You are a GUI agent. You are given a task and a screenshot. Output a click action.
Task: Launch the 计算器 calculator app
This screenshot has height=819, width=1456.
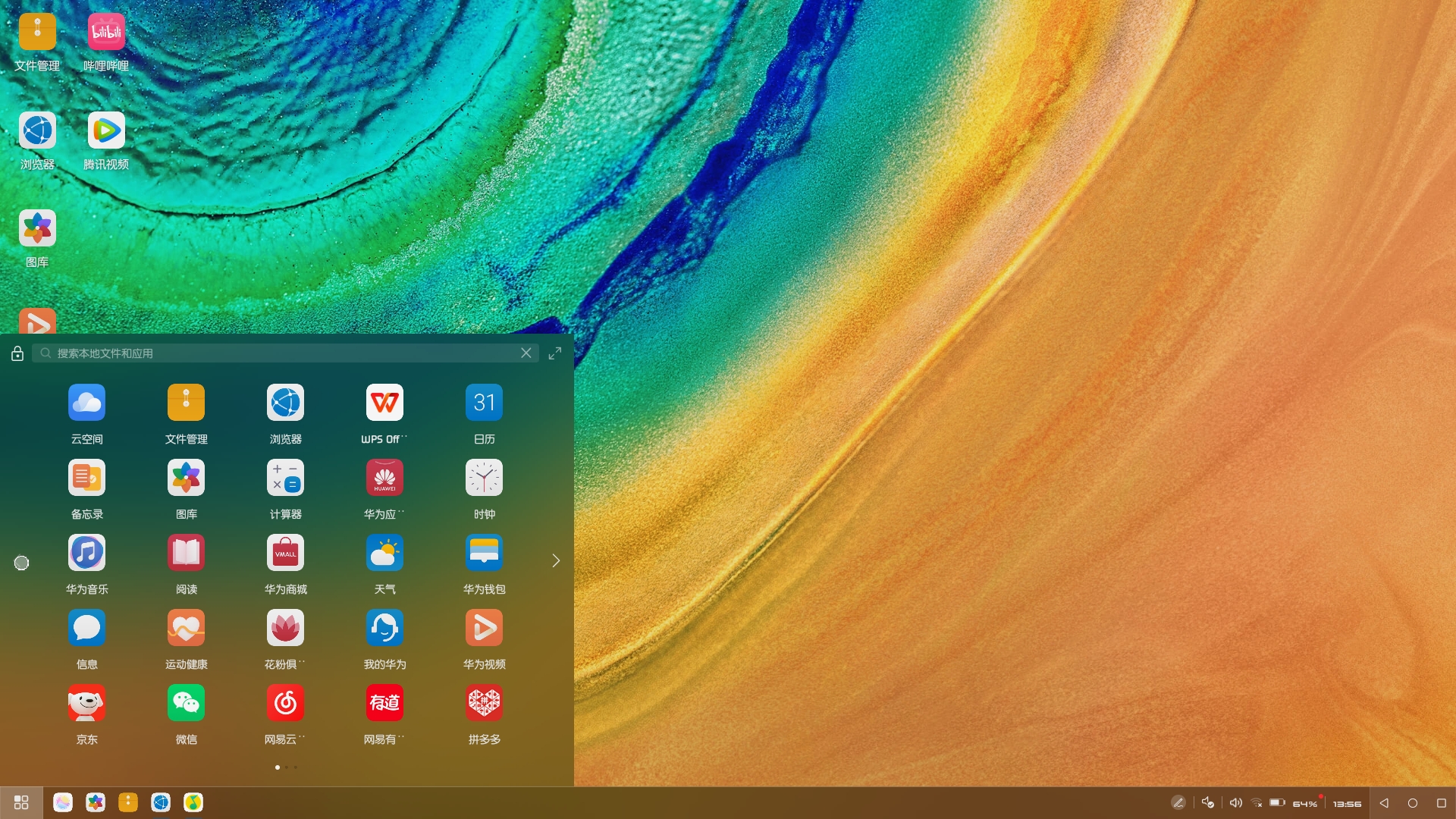tap(285, 478)
